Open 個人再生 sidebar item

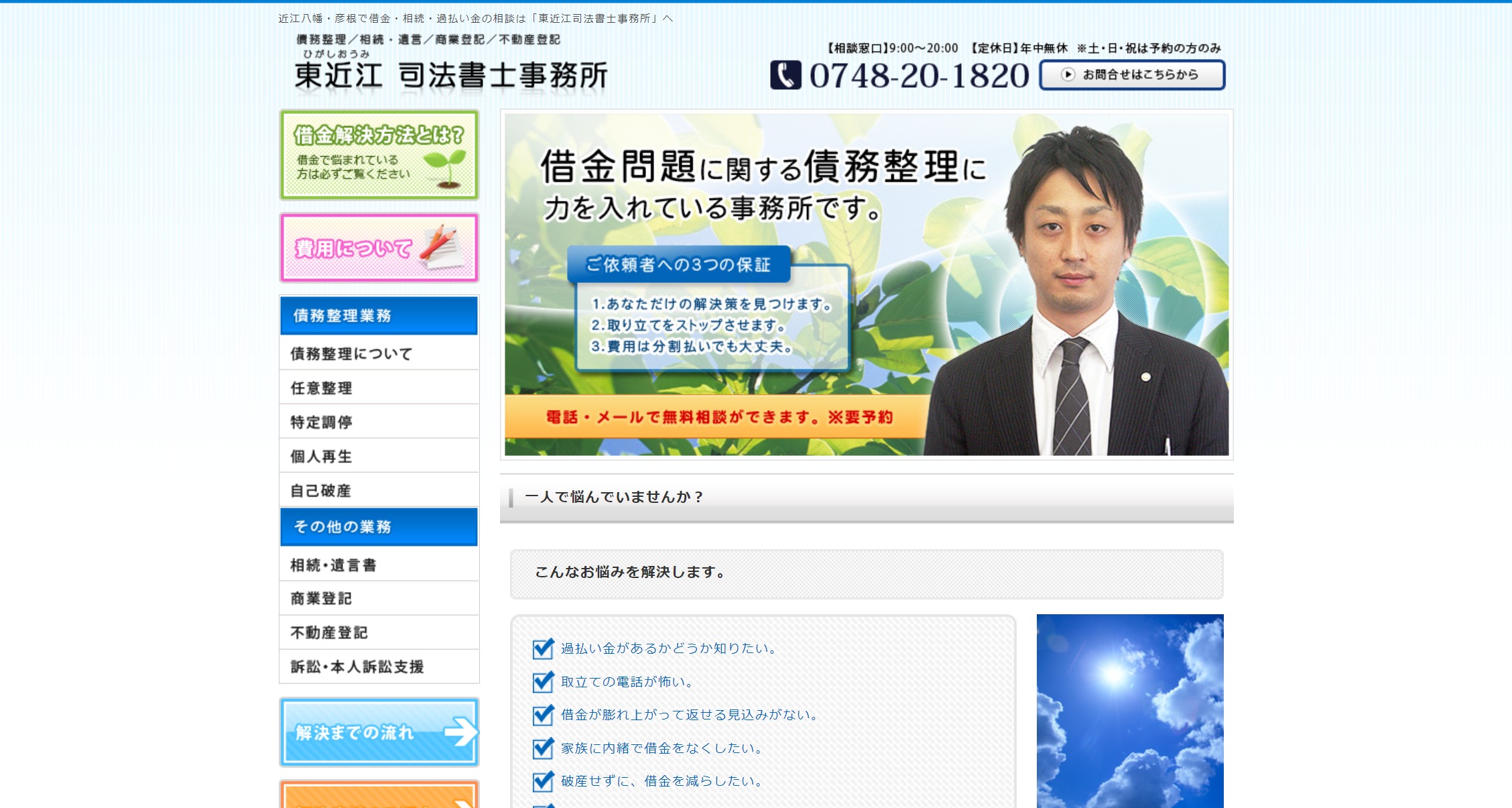(x=379, y=456)
